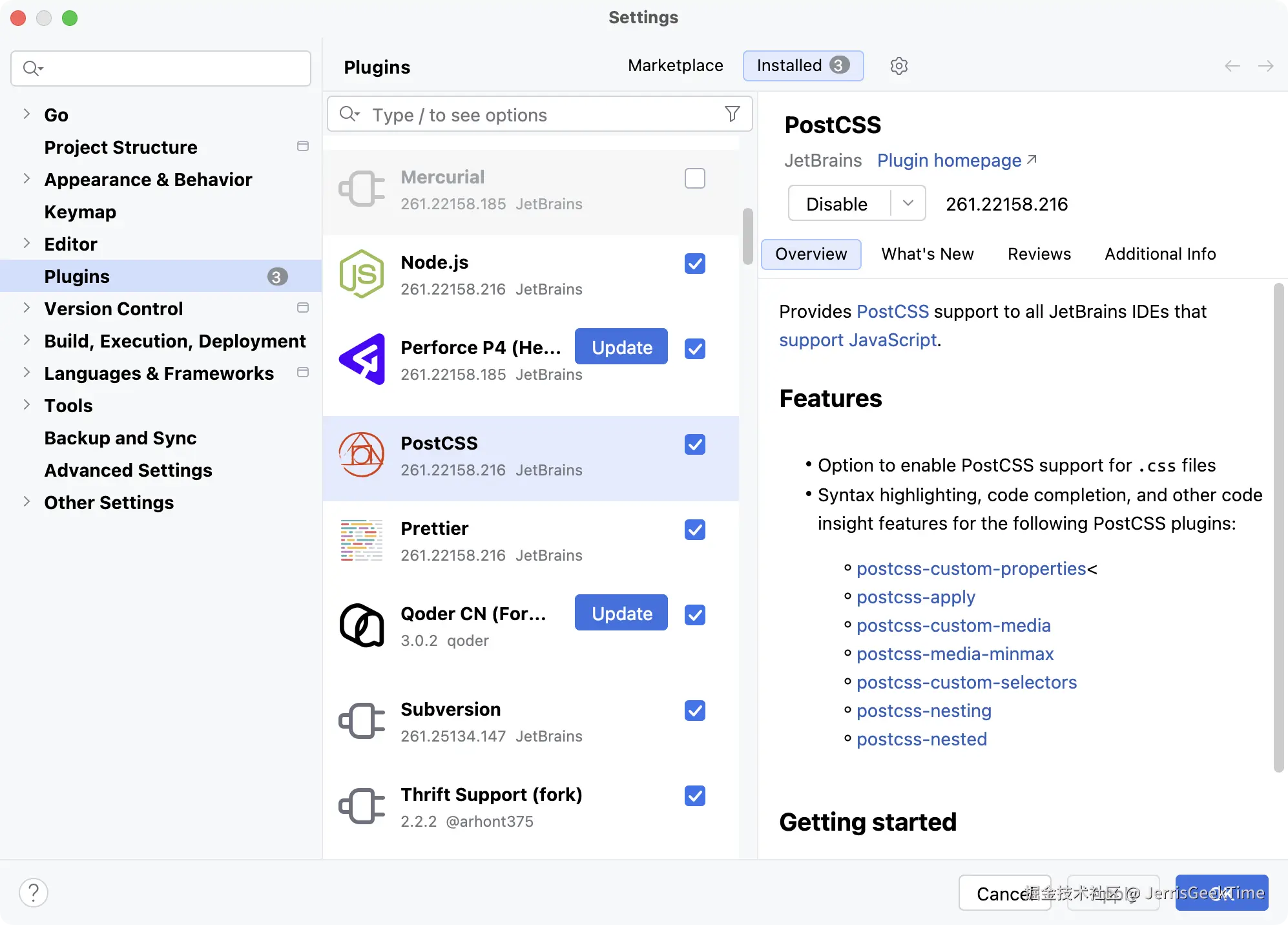
Task: Uncheck the Perforce P4 plugin checkbox
Action: pos(695,349)
